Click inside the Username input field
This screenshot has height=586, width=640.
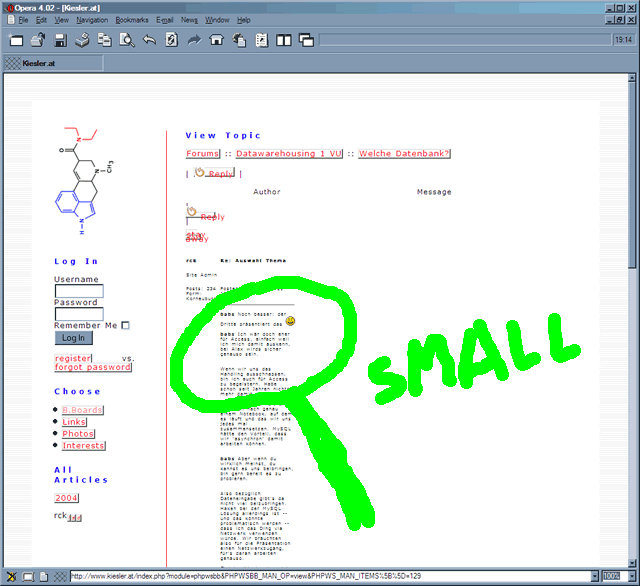(x=79, y=291)
